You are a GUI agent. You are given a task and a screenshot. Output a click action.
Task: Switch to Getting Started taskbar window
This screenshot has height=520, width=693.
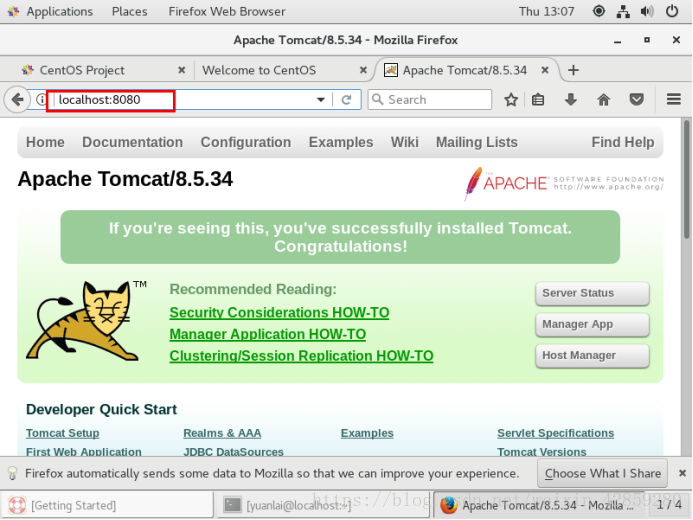click(x=108, y=505)
